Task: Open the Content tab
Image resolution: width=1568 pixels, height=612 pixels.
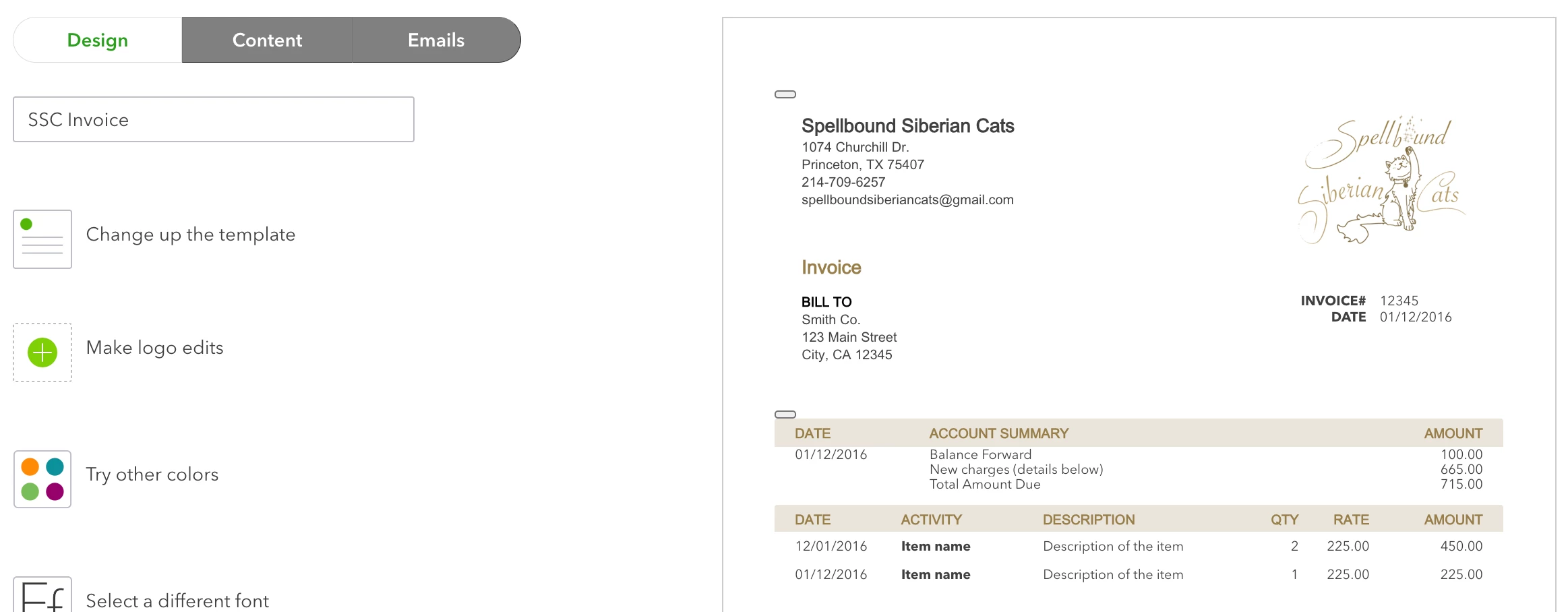Action: tap(267, 40)
